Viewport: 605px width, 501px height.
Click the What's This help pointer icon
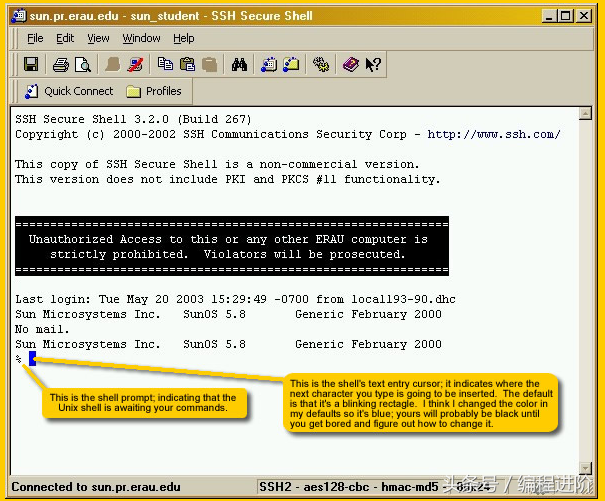[373, 64]
